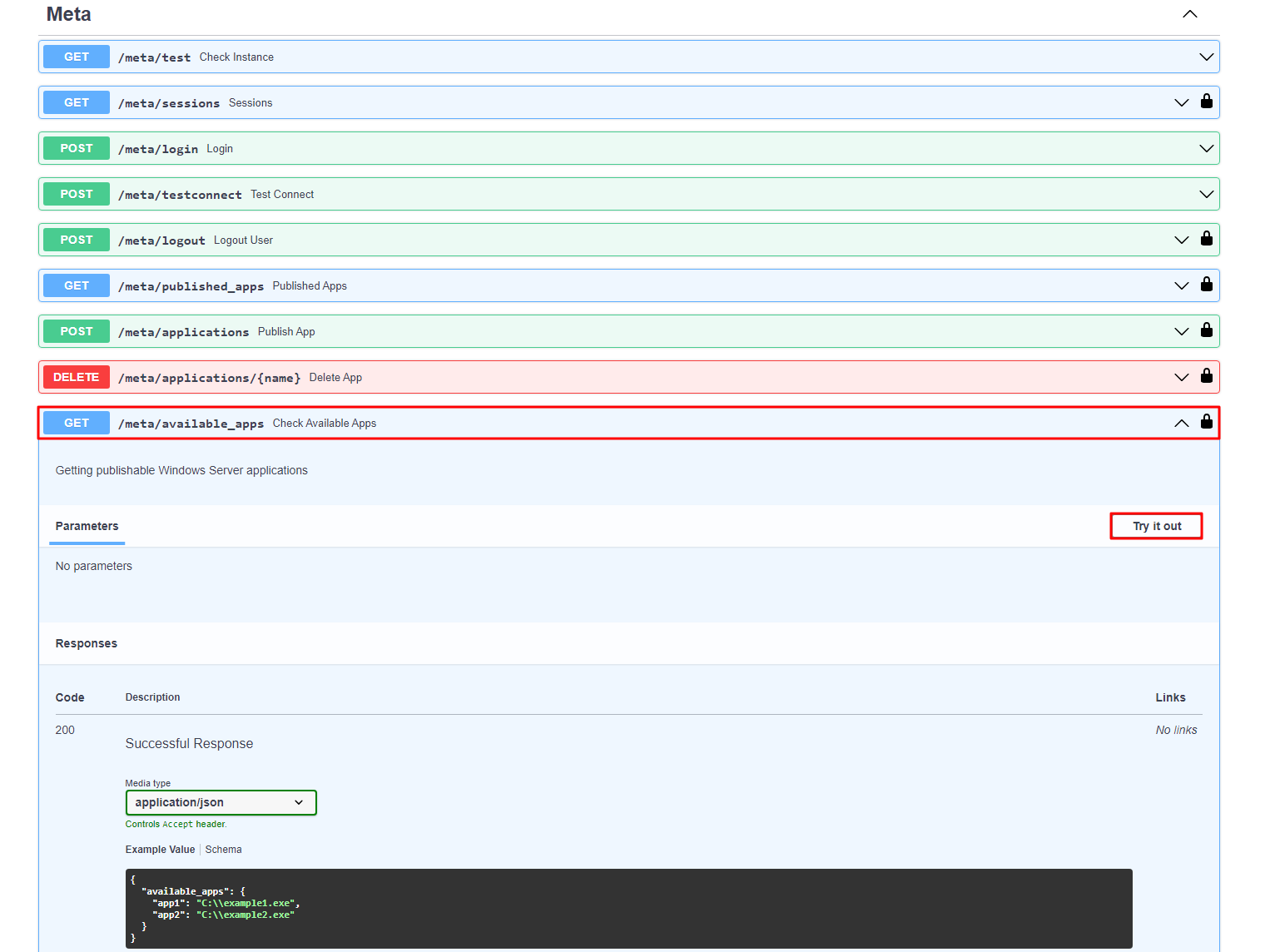Switch to the Schema tab

tap(223, 850)
